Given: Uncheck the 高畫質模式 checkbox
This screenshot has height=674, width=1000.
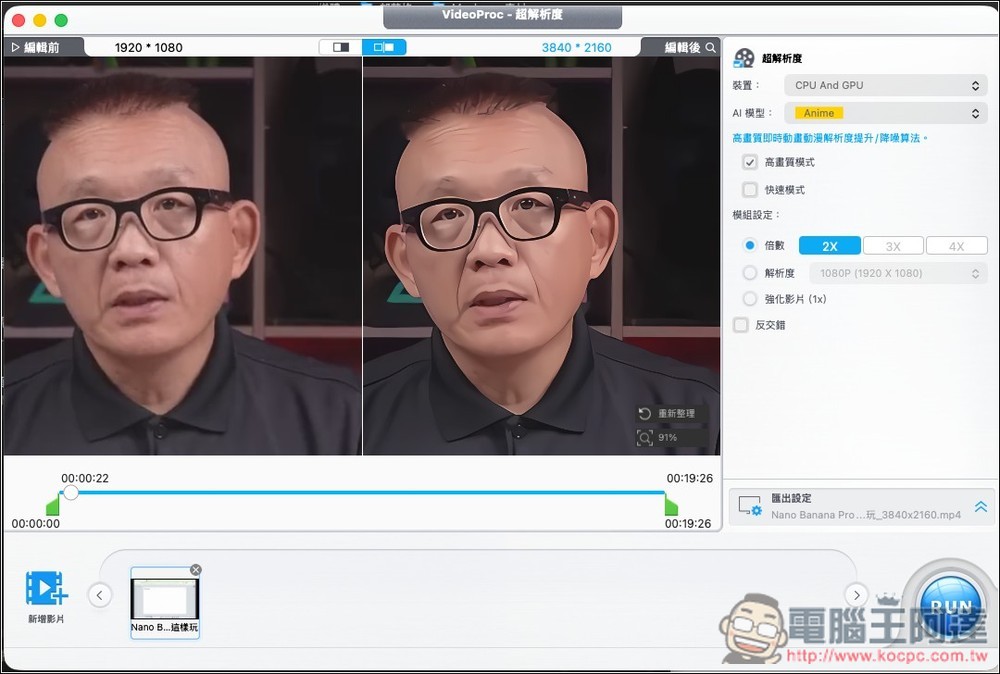Looking at the screenshot, I should 749,162.
